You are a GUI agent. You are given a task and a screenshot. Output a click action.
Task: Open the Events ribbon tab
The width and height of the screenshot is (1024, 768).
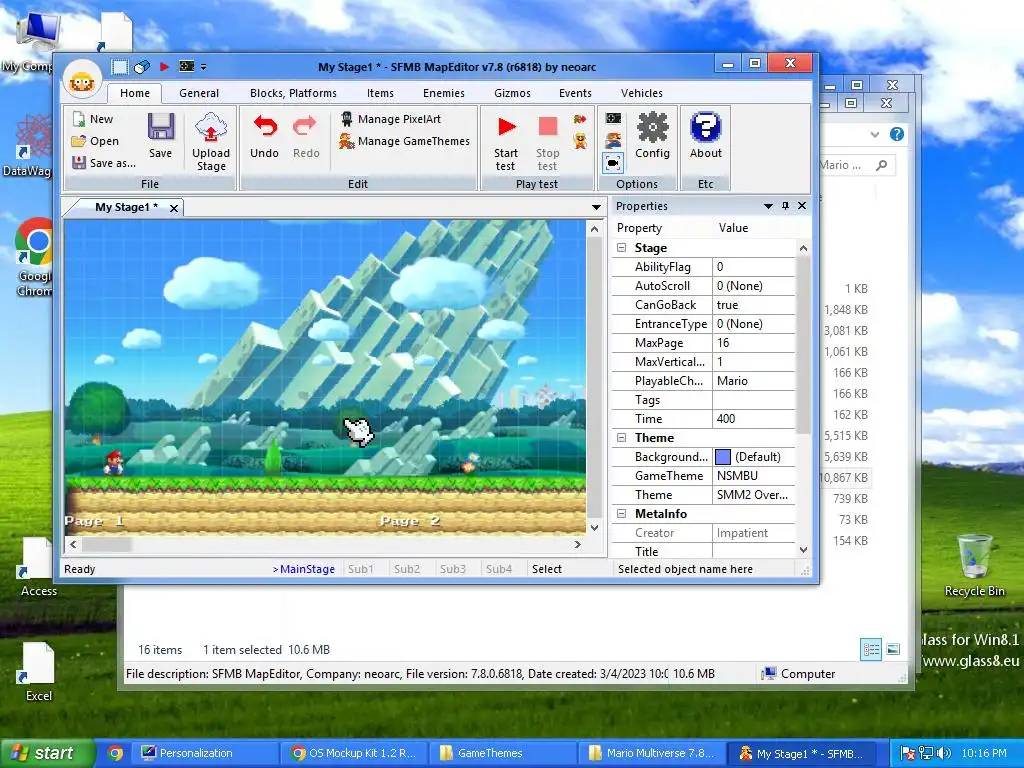pos(575,93)
